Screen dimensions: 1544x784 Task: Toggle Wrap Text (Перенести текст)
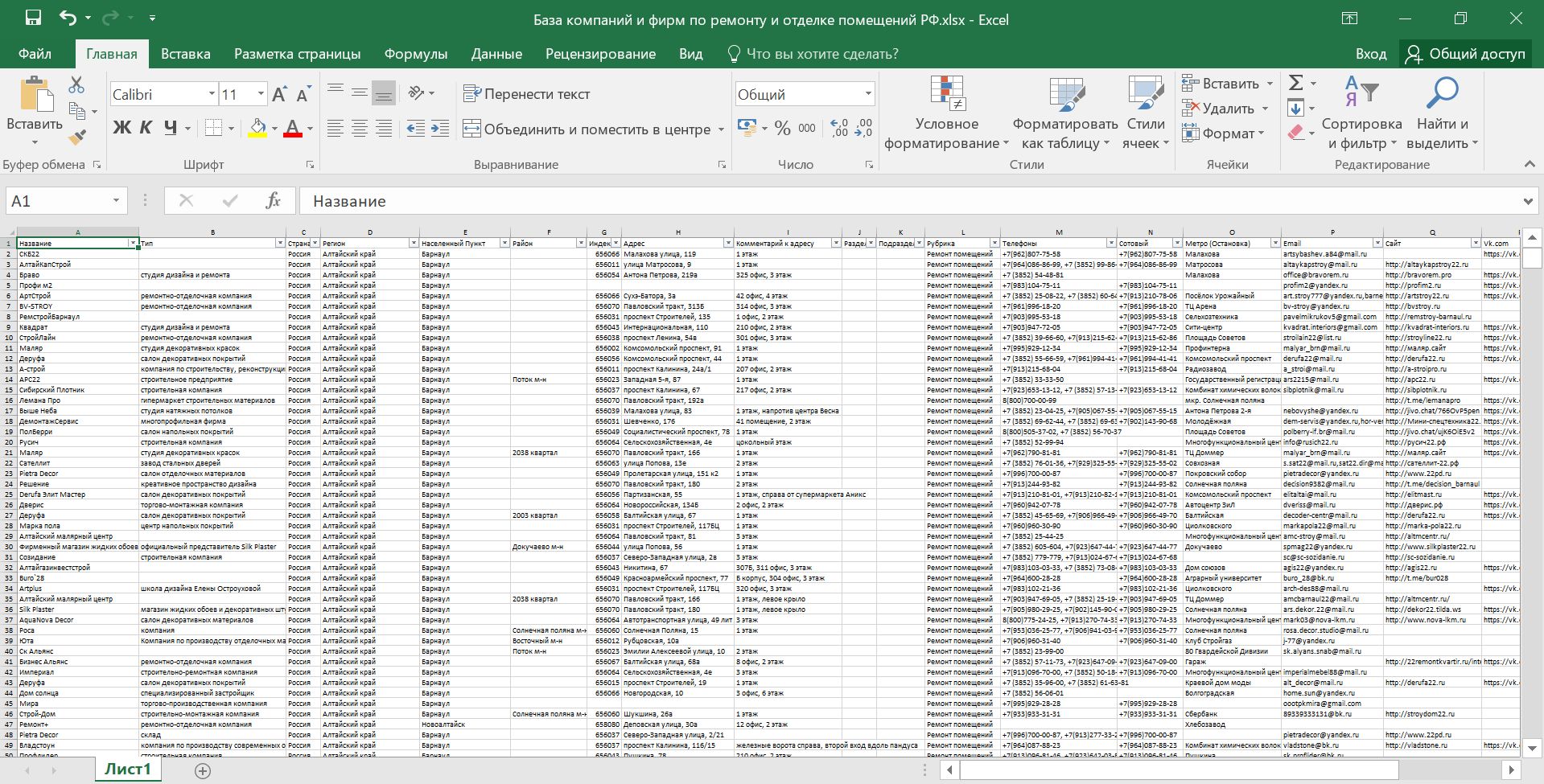(x=527, y=94)
